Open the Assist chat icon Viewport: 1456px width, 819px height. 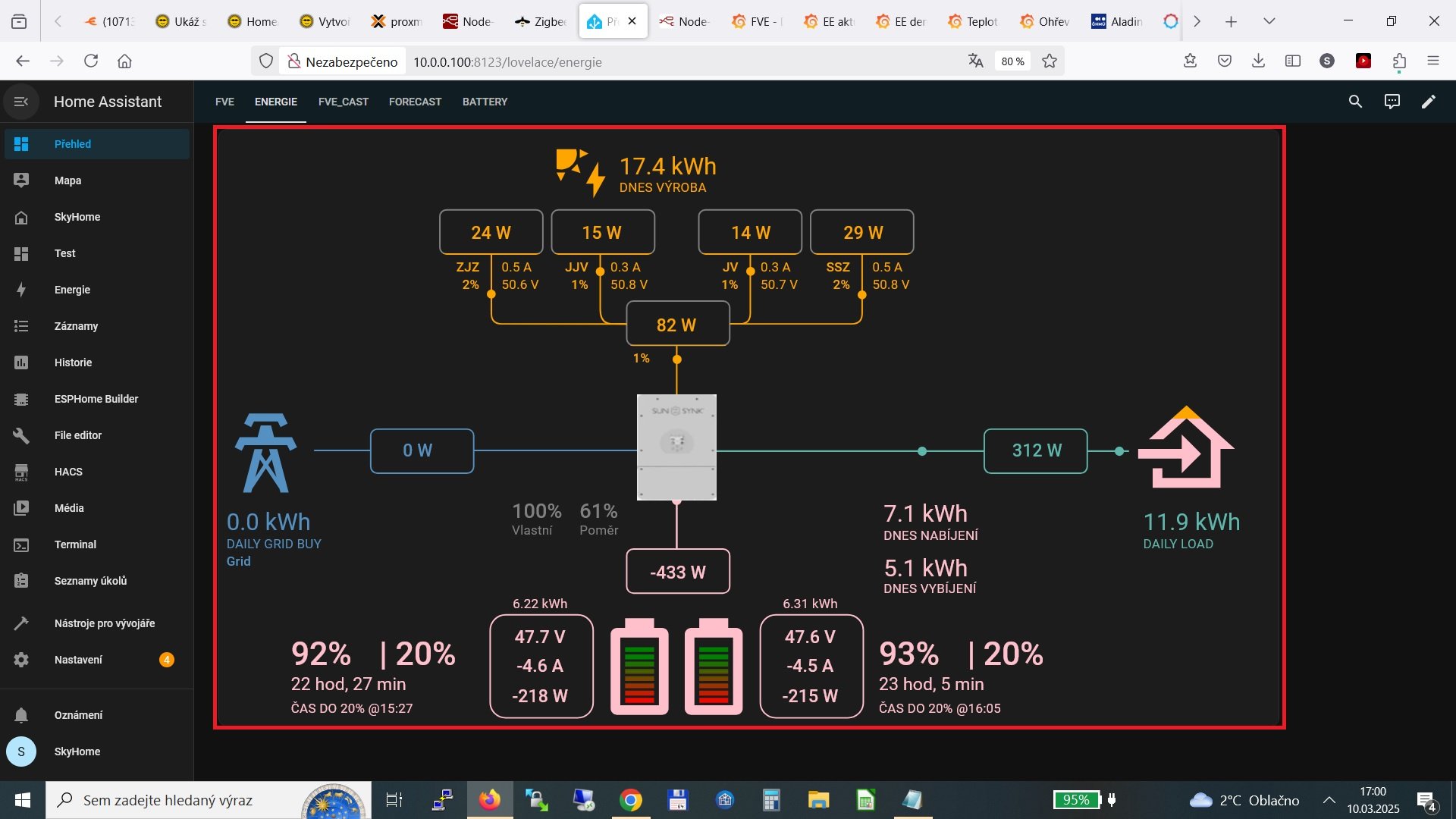tap(1392, 102)
